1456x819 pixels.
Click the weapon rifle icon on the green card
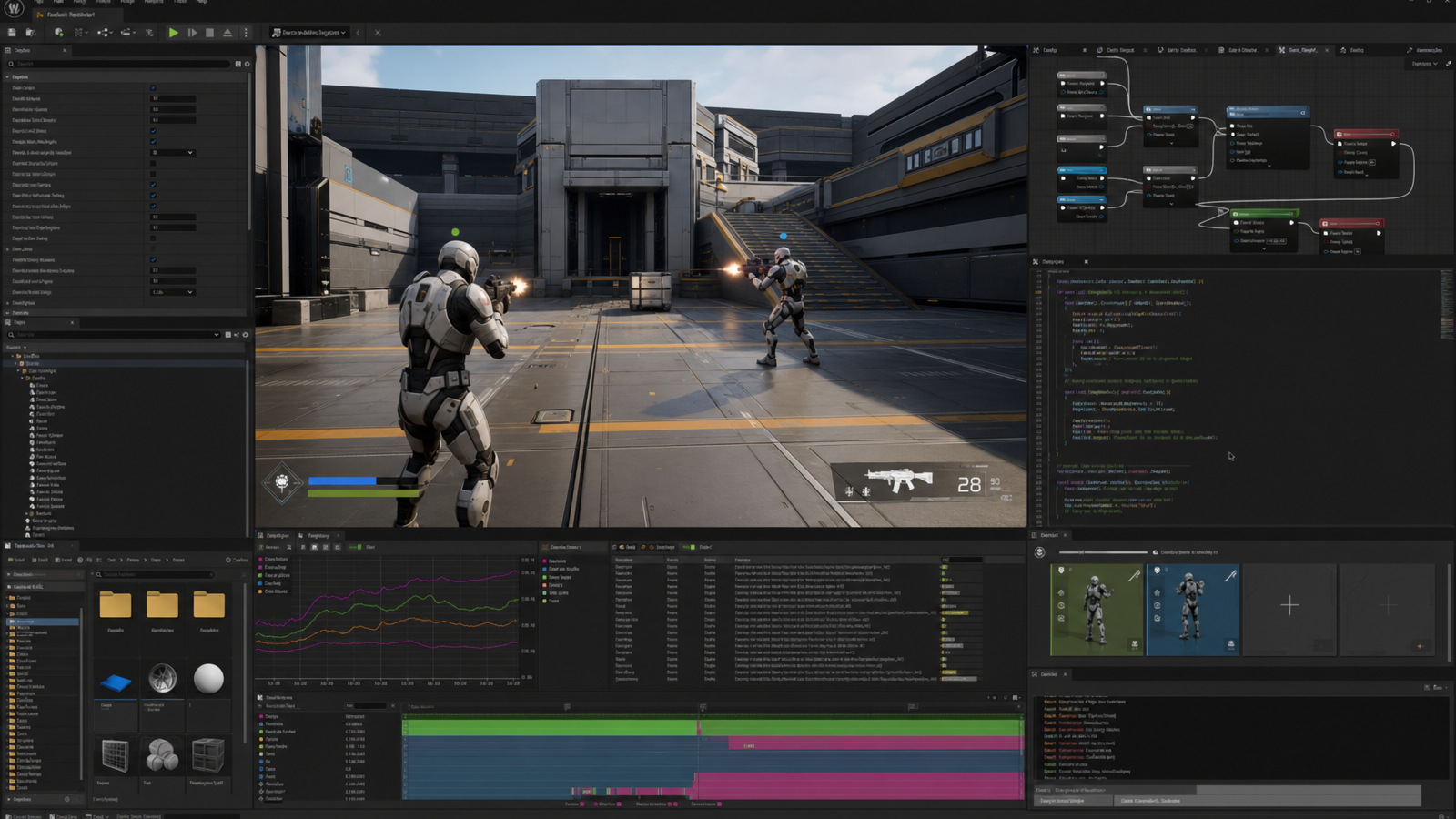pyautogui.click(x=1134, y=575)
